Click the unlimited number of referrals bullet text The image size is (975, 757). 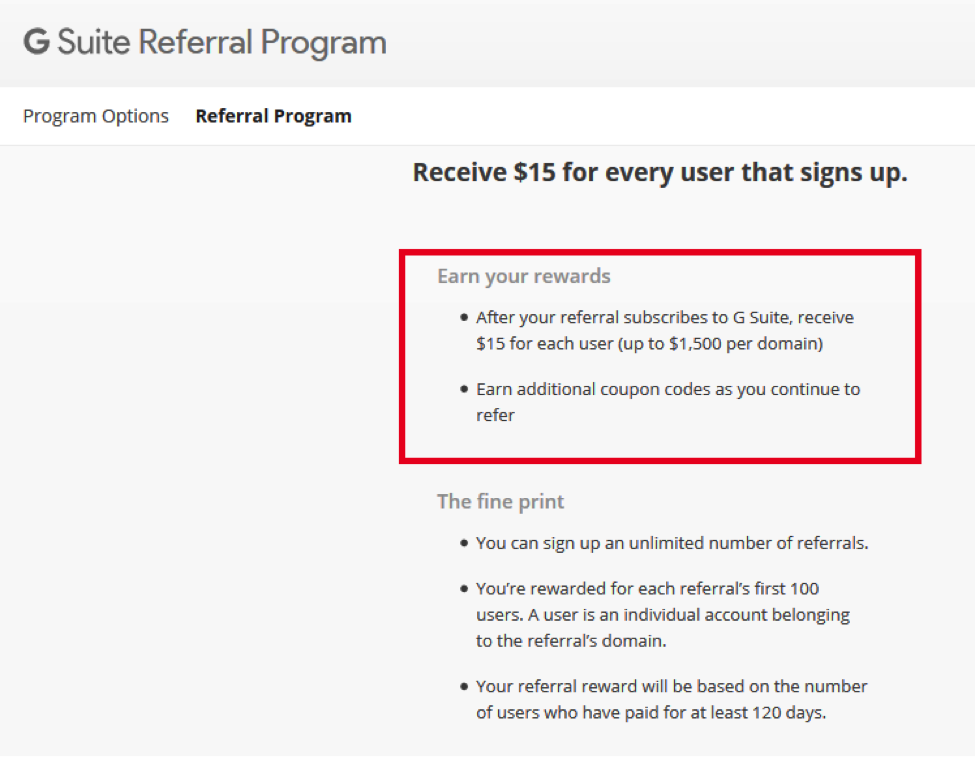click(672, 543)
